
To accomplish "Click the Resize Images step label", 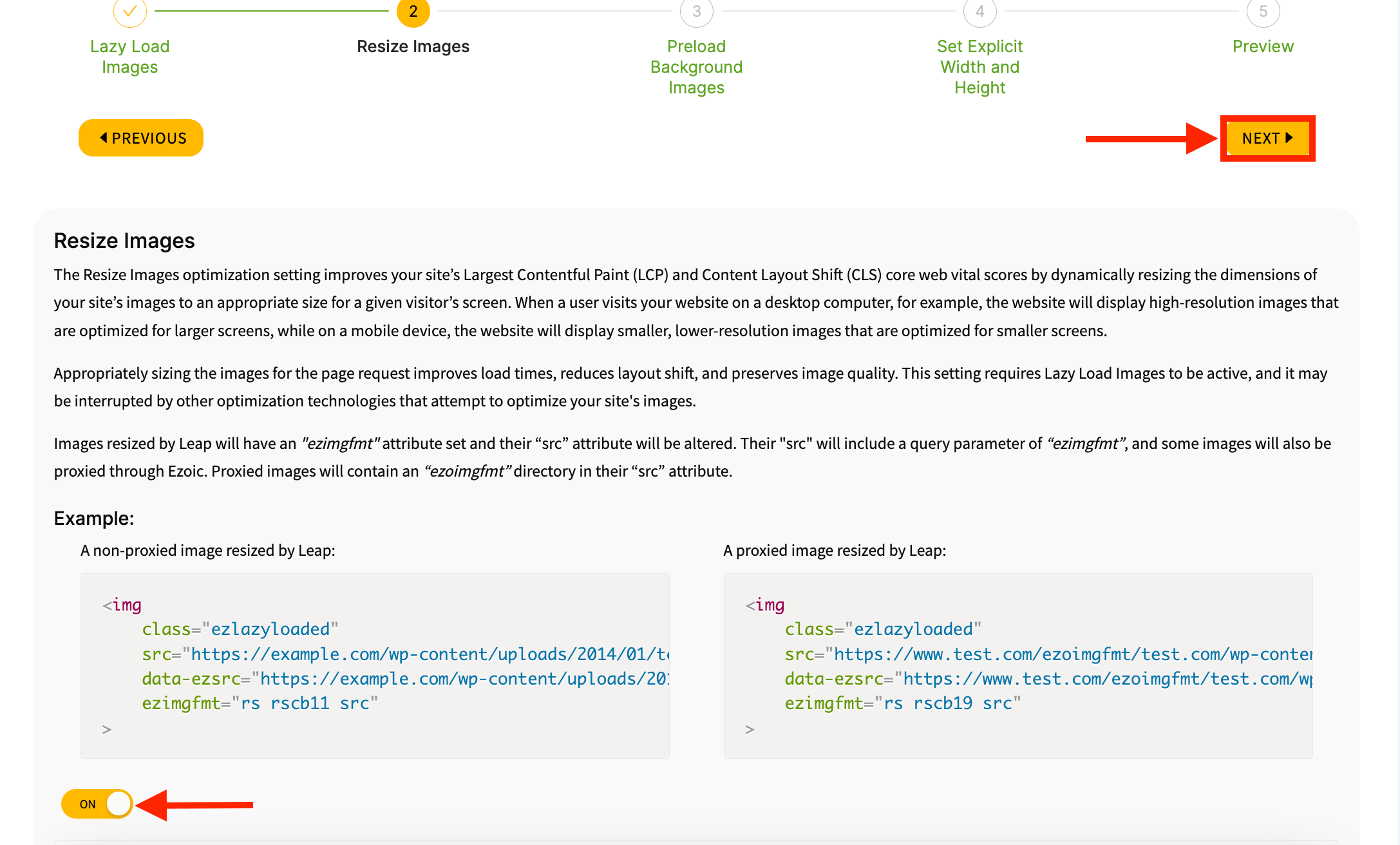I will point(413,46).
